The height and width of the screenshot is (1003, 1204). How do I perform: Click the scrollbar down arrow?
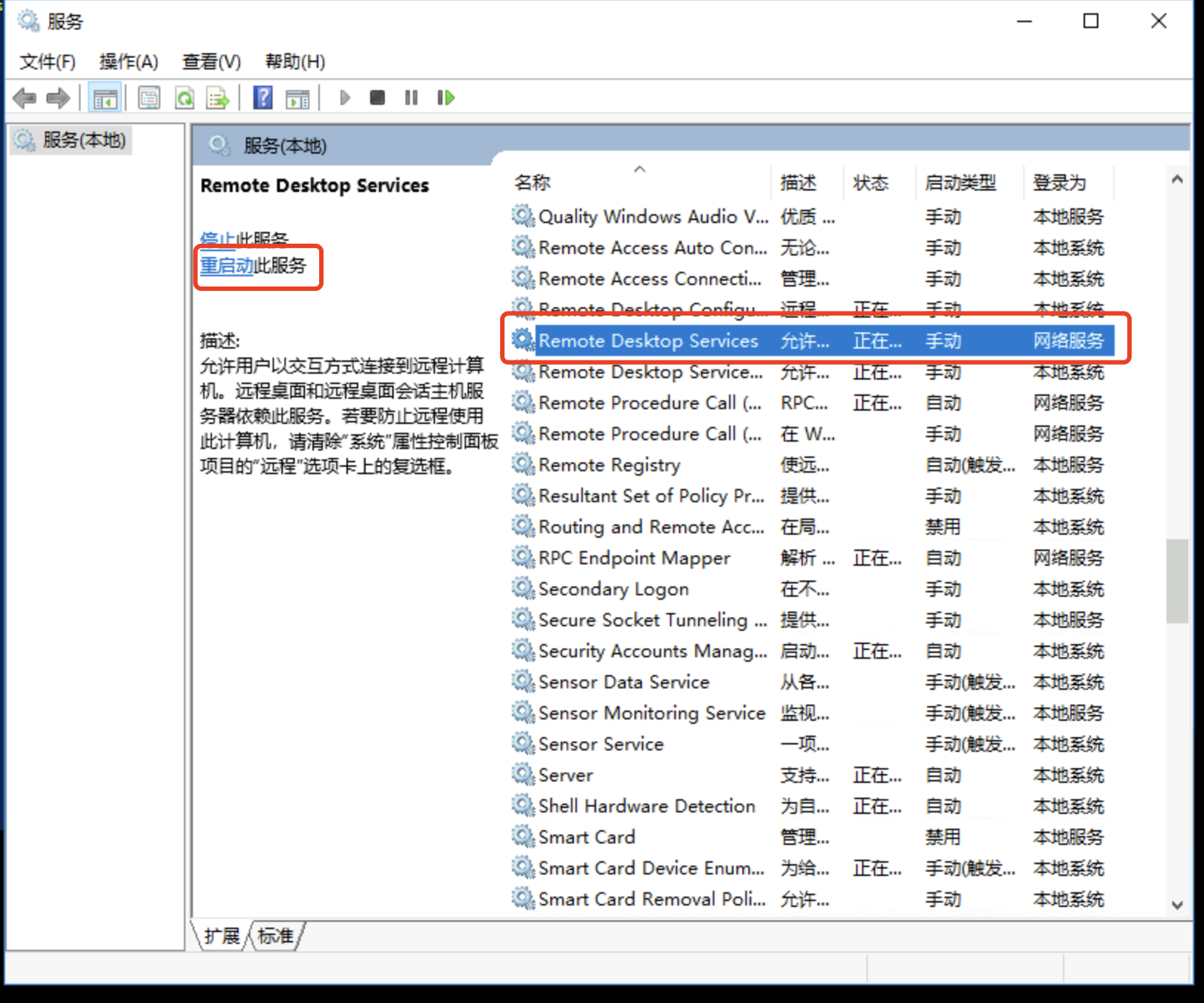(1177, 905)
